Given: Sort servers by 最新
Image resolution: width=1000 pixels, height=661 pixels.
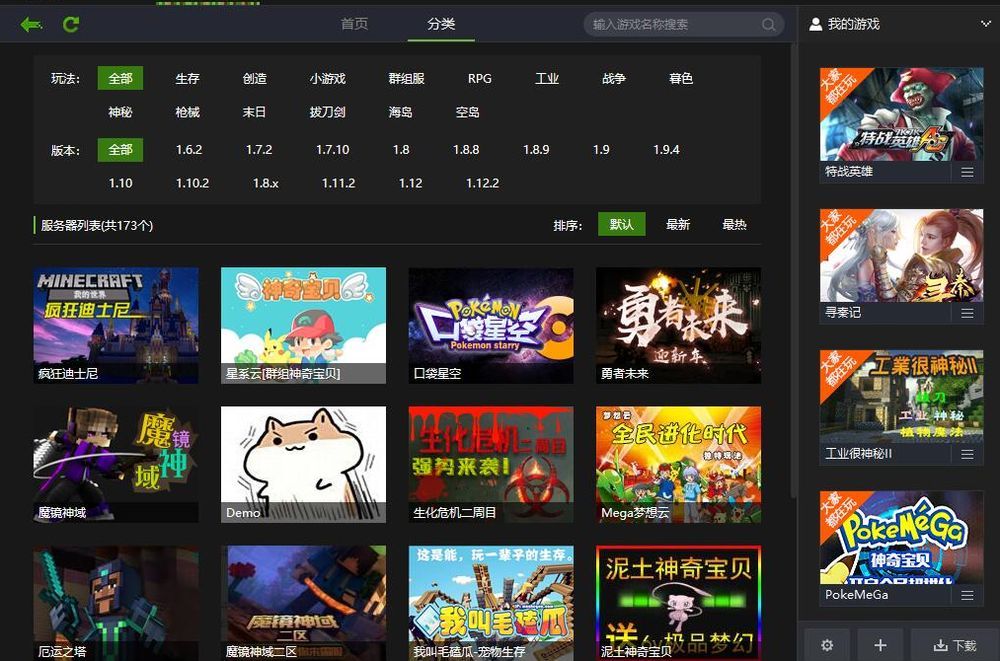Looking at the screenshot, I should tap(678, 225).
